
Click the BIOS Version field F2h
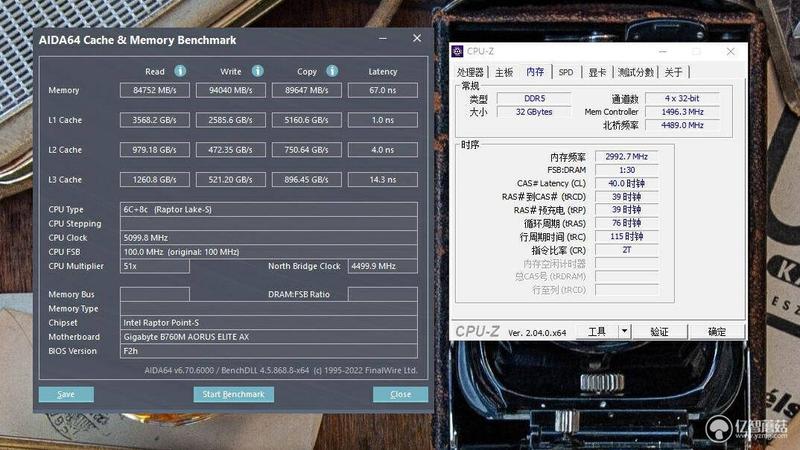[x=269, y=351]
